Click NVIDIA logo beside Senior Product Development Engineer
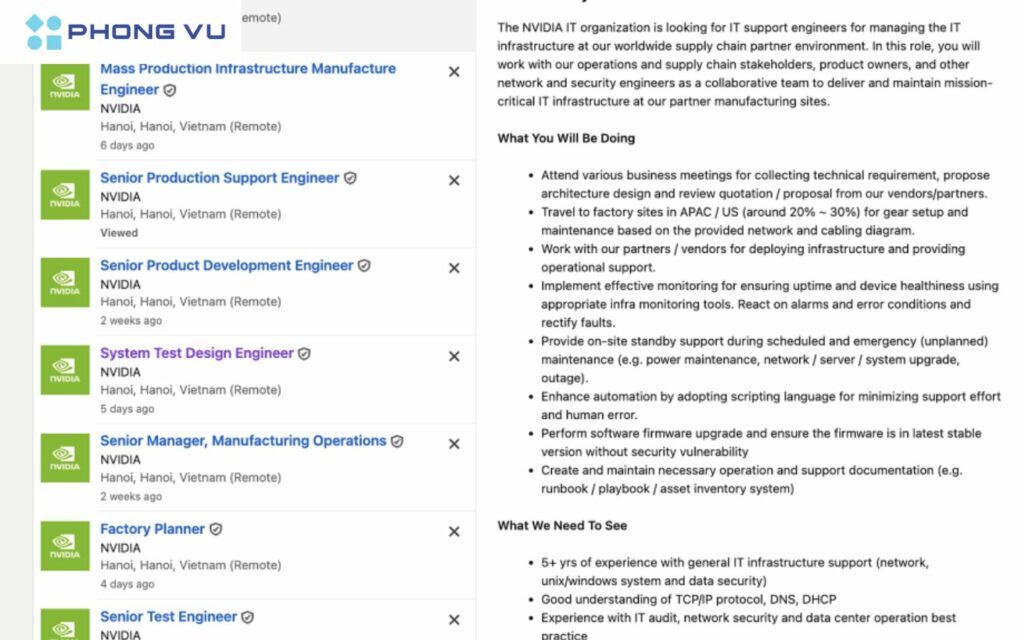1024x640 pixels. [65, 282]
